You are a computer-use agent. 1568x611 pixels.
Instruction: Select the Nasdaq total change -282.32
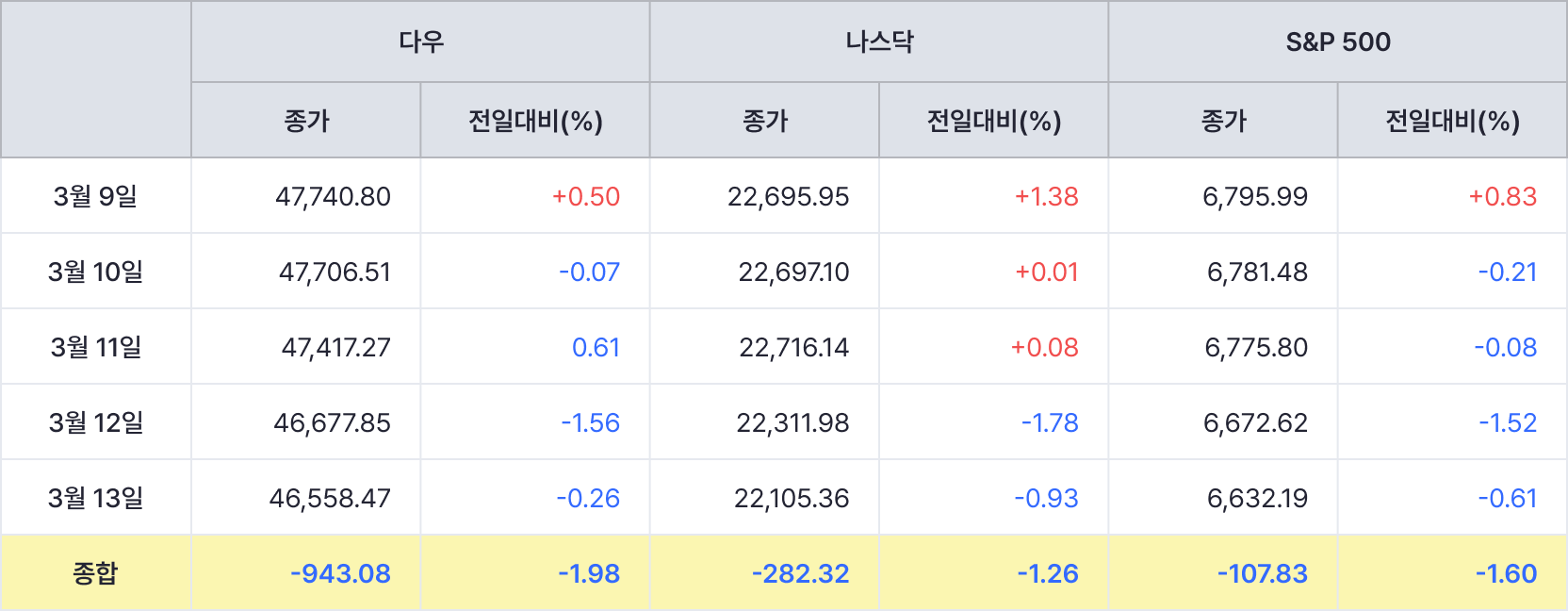(800, 573)
